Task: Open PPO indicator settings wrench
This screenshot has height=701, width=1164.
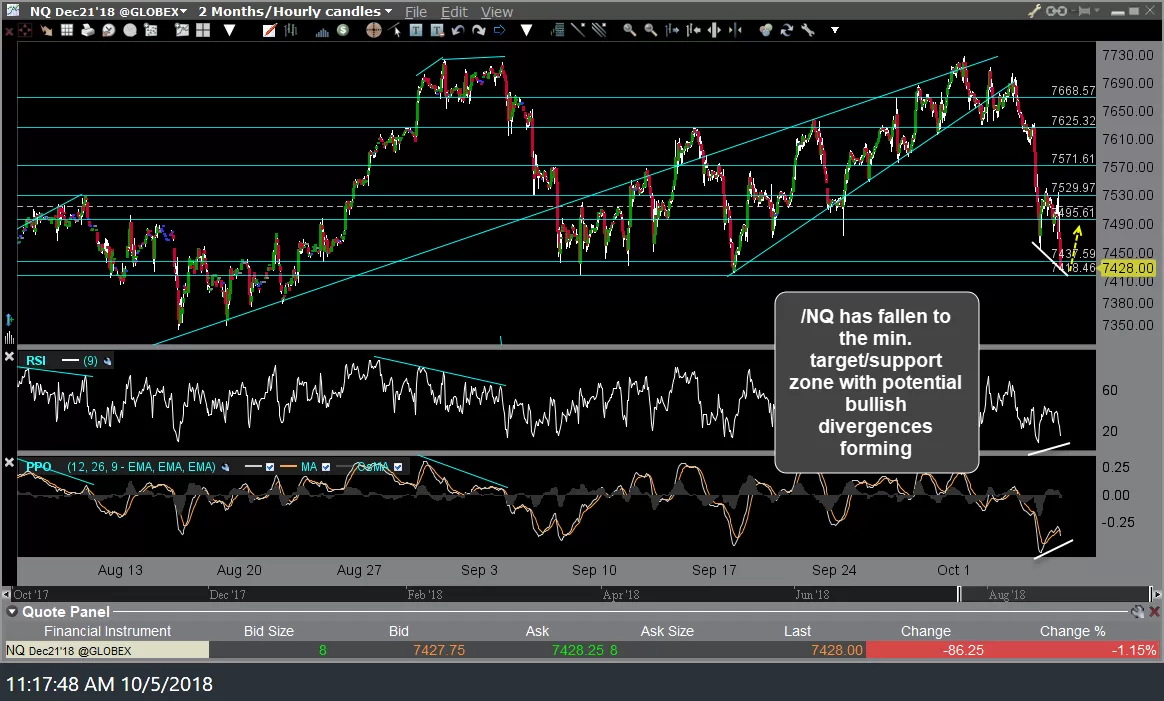Action: (x=225, y=467)
